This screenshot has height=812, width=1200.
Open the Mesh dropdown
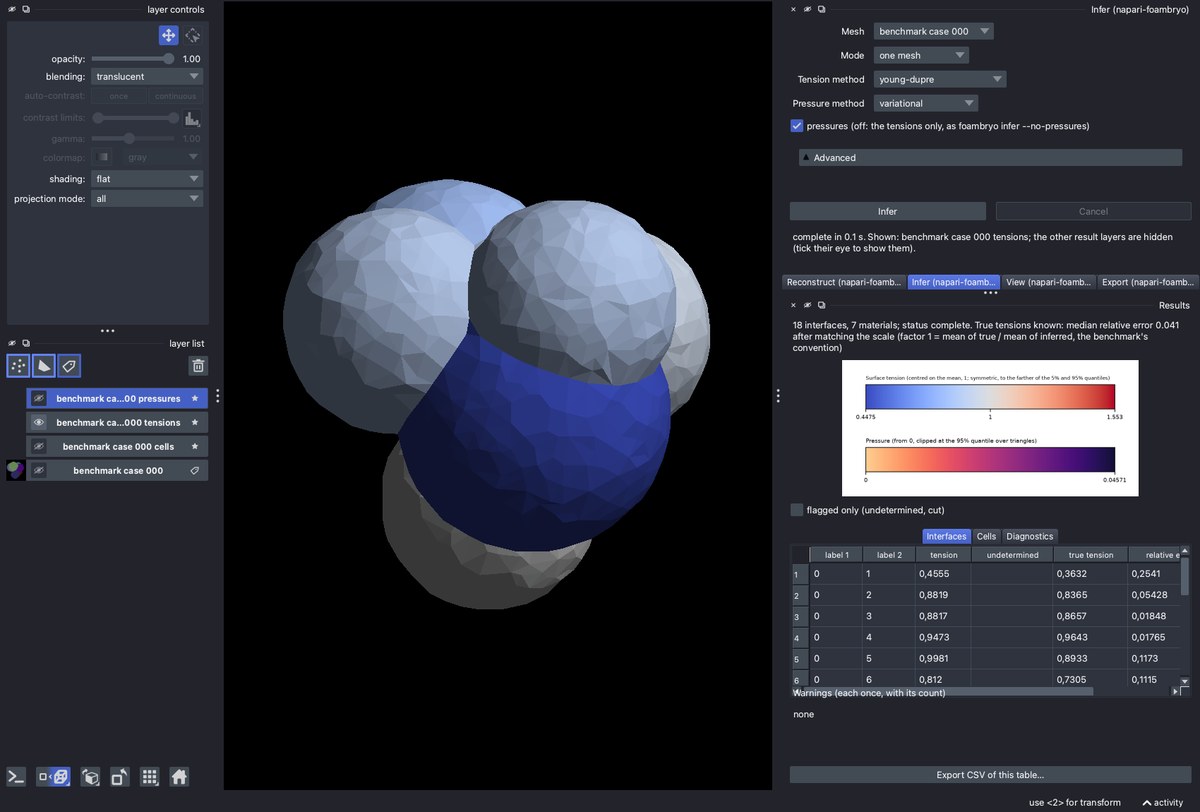coord(934,31)
